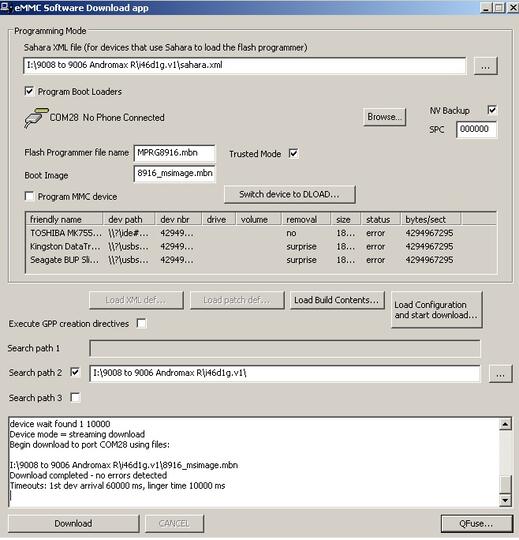This screenshot has width=519, height=540.
Task: Click the Browse... button
Action: point(385,117)
